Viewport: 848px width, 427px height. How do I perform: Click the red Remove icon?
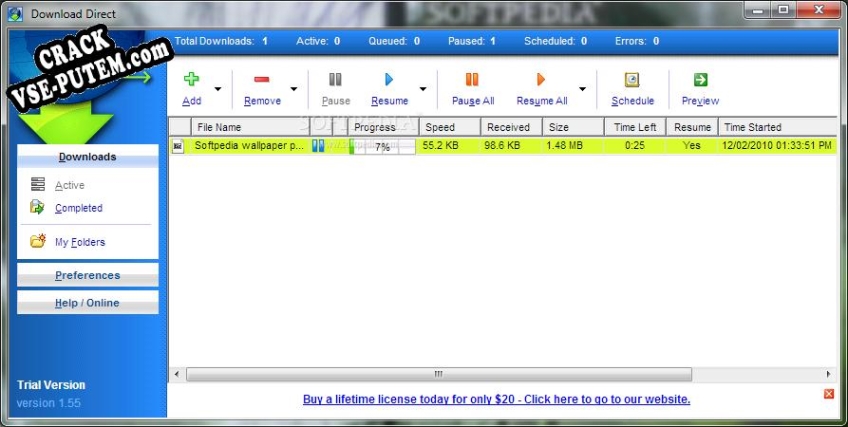tap(261, 80)
